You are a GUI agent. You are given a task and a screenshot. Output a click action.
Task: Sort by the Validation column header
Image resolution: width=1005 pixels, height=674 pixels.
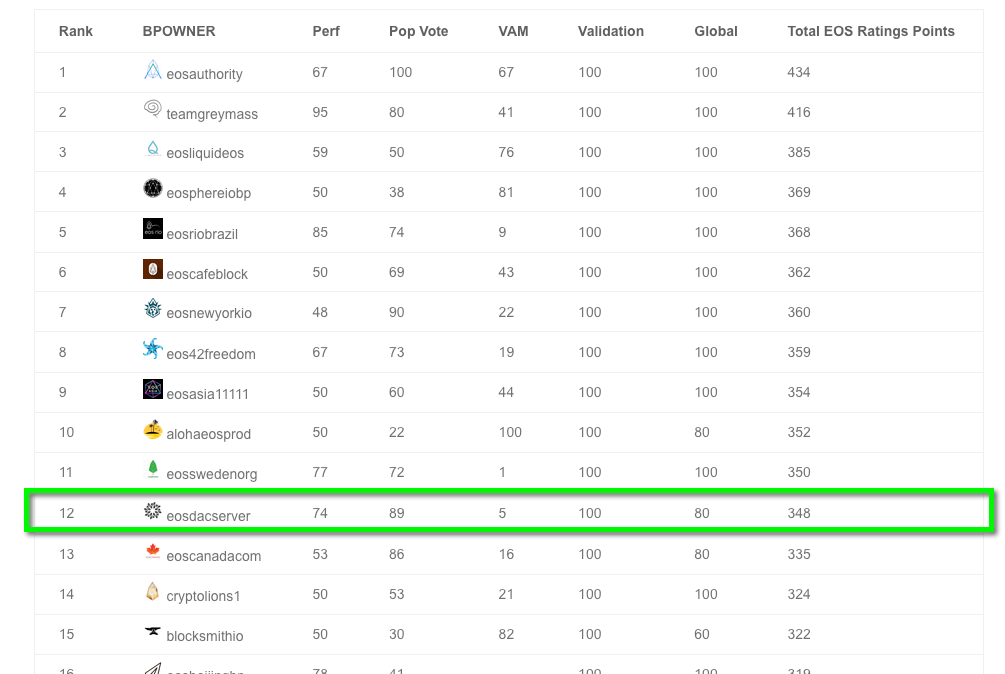[x=611, y=31]
